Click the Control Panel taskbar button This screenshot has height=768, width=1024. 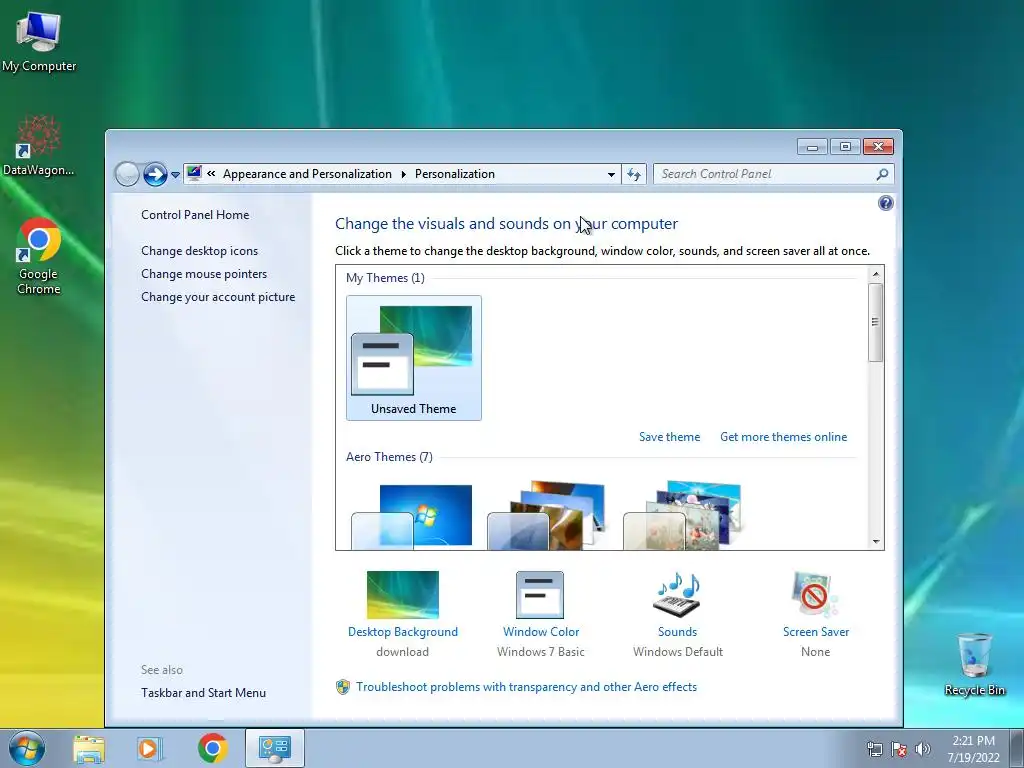pos(274,748)
